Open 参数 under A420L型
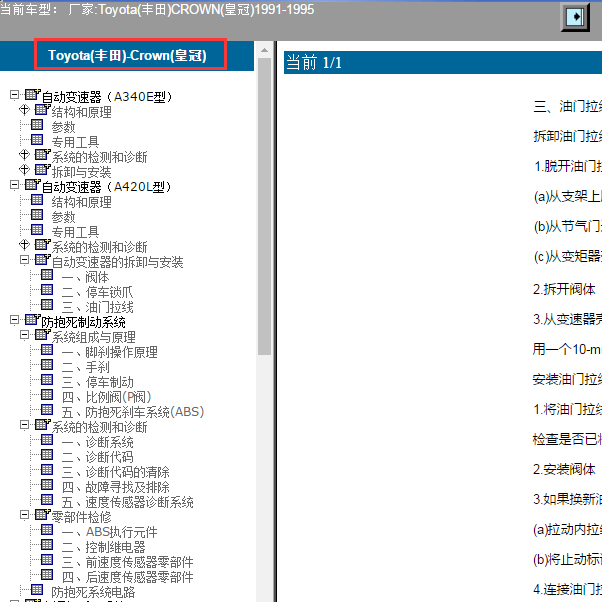602x602 pixels. pos(63,217)
